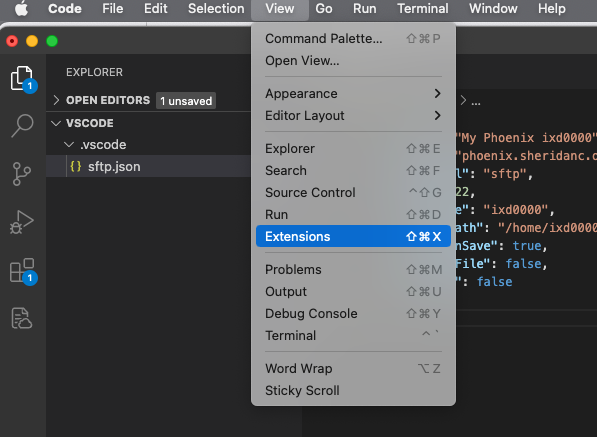The height and width of the screenshot is (437, 597).
Task: Select Terminal in the View menu
Action: pyautogui.click(x=353, y=336)
